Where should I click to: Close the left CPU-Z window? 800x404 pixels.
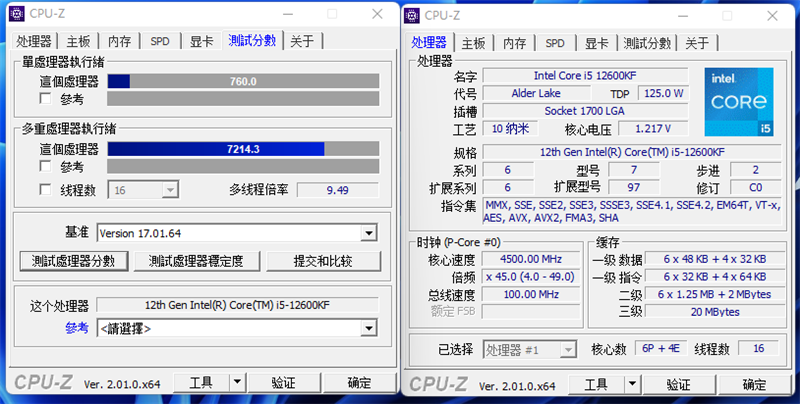[x=377, y=14]
